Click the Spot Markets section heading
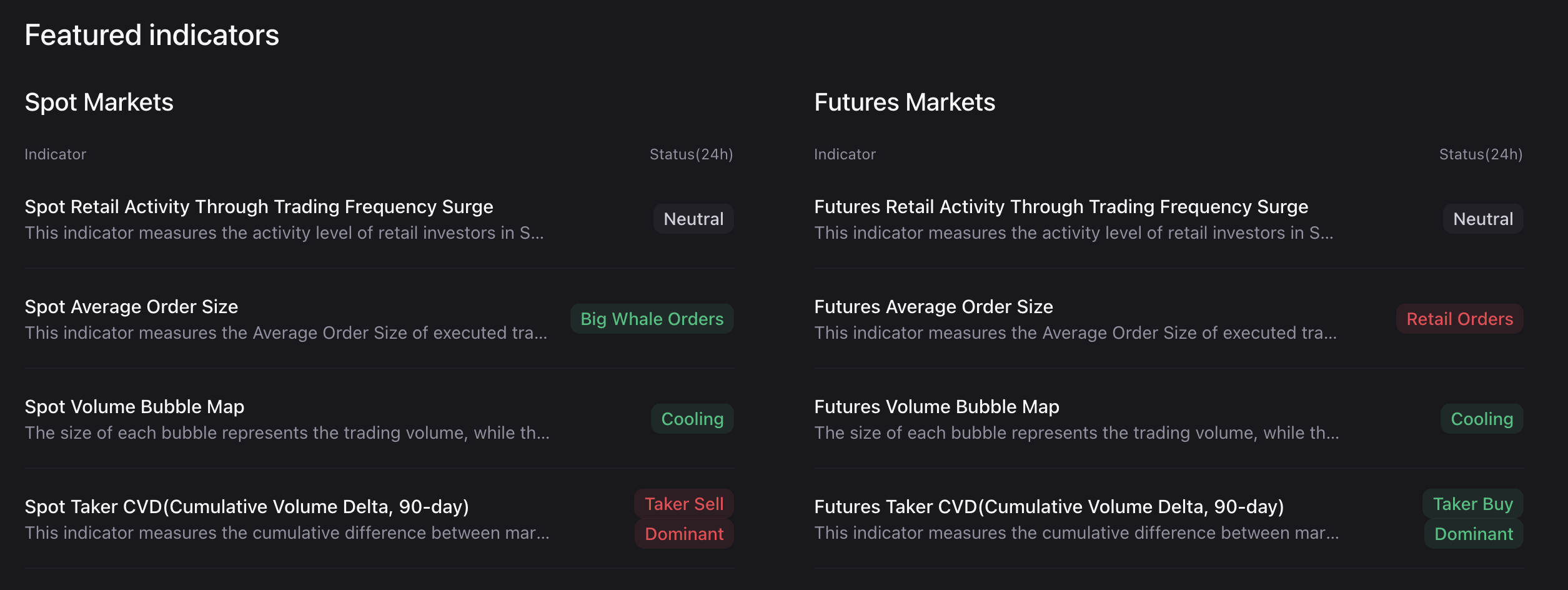This screenshot has height=590, width=1568. point(99,101)
